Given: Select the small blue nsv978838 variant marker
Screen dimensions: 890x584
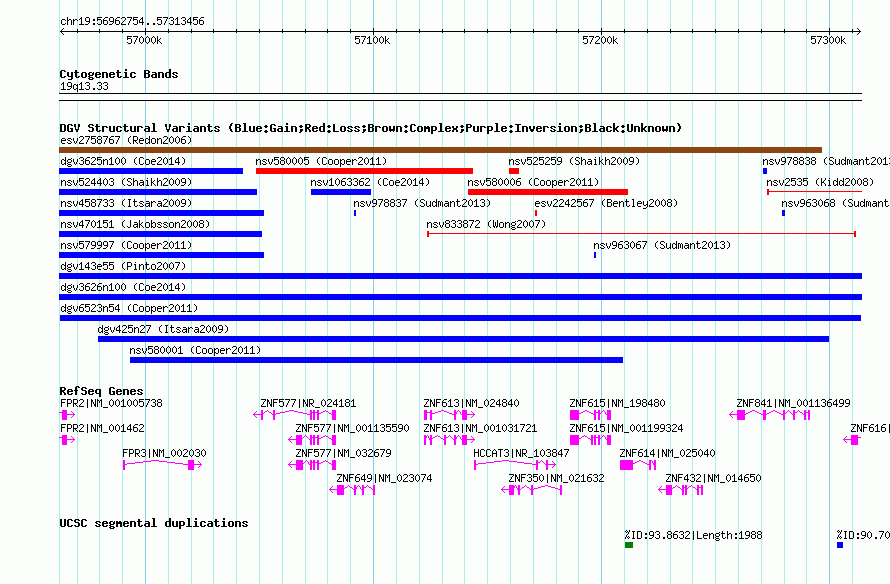Looking at the screenshot, I should [765, 171].
